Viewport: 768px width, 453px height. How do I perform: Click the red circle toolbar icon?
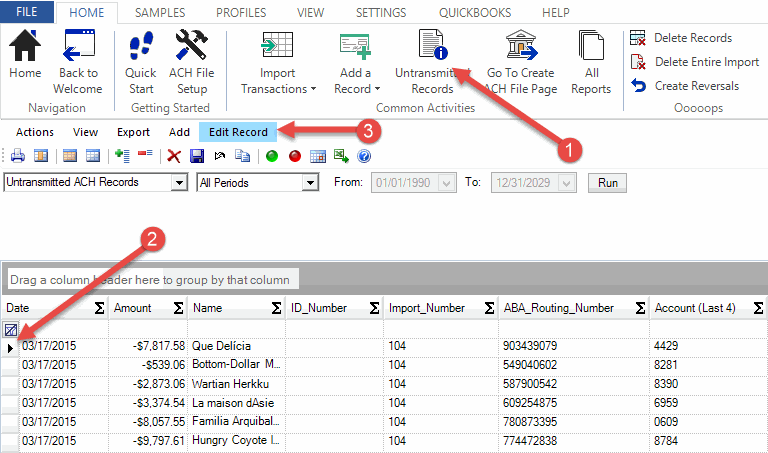coord(295,156)
